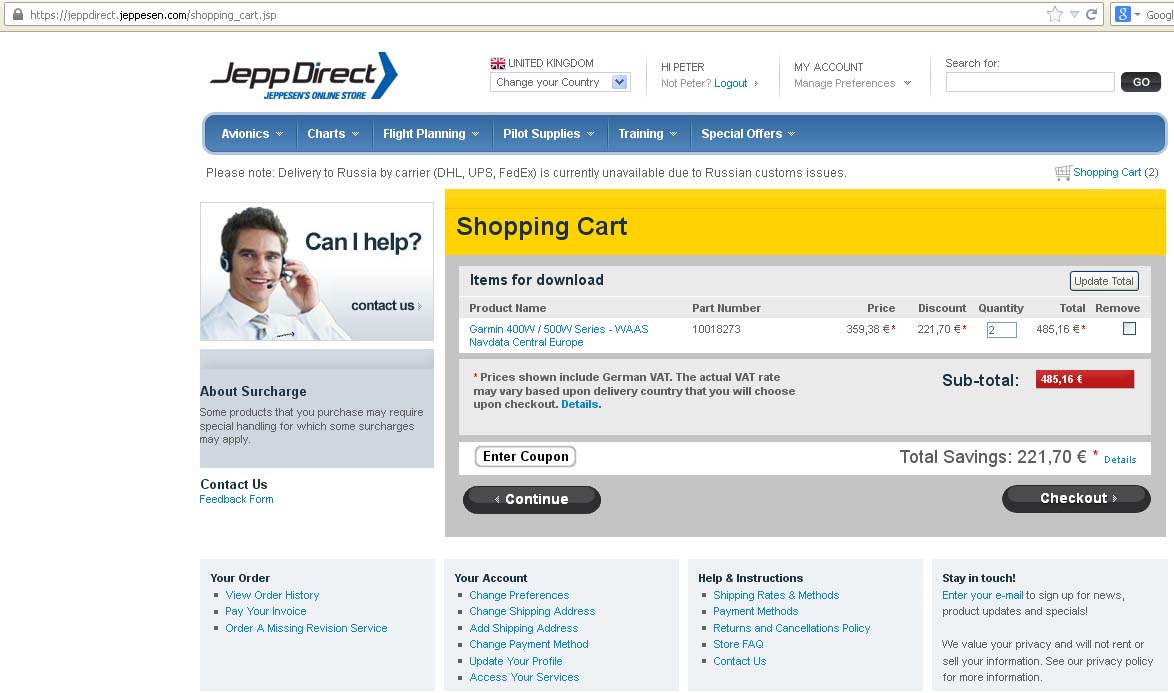1174x693 pixels.
Task: Click the JeppDirect logo
Action: [x=304, y=76]
